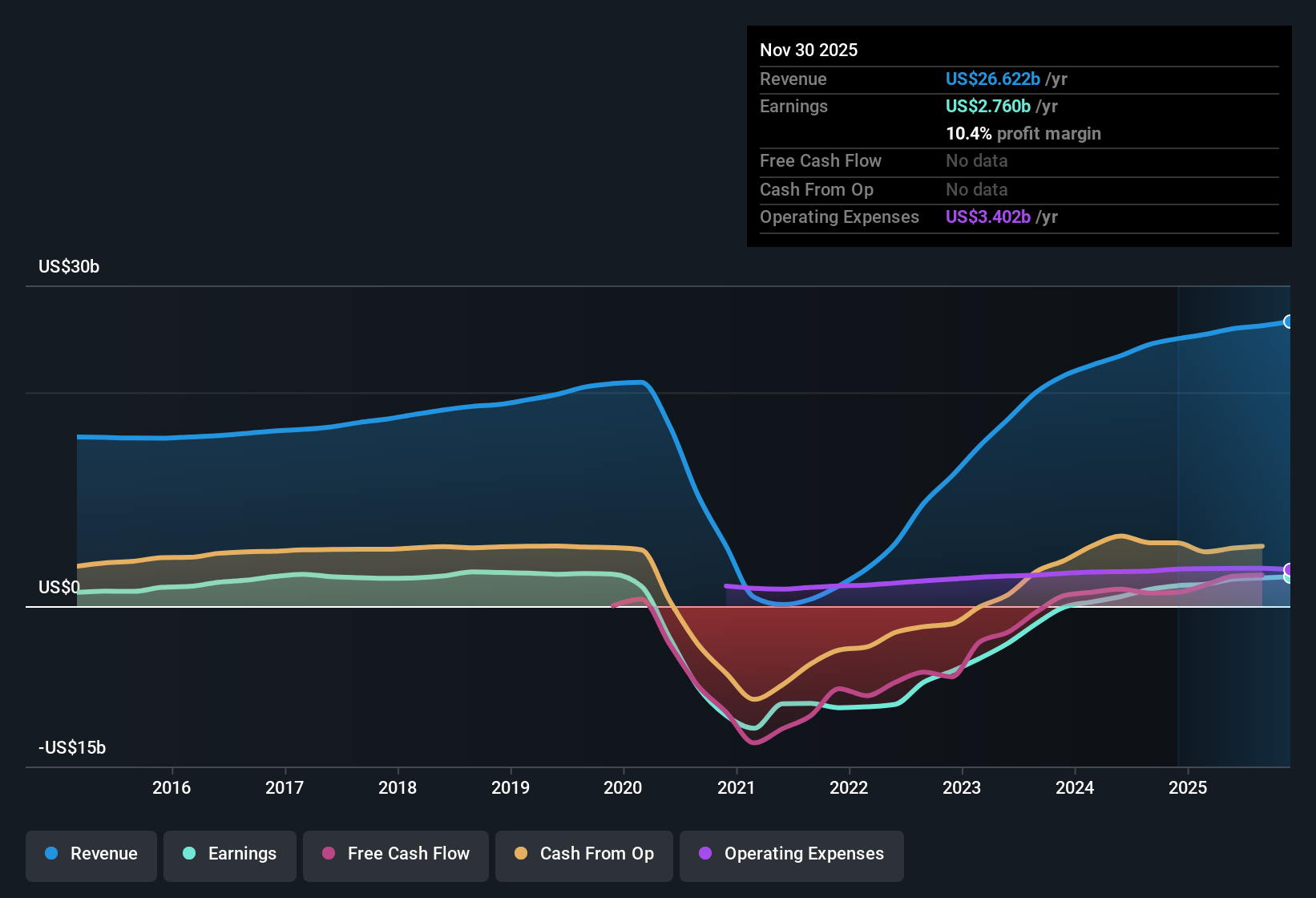Expand the Operating Expenses legend entry
The height and width of the screenshot is (898, 1316).
791,854
